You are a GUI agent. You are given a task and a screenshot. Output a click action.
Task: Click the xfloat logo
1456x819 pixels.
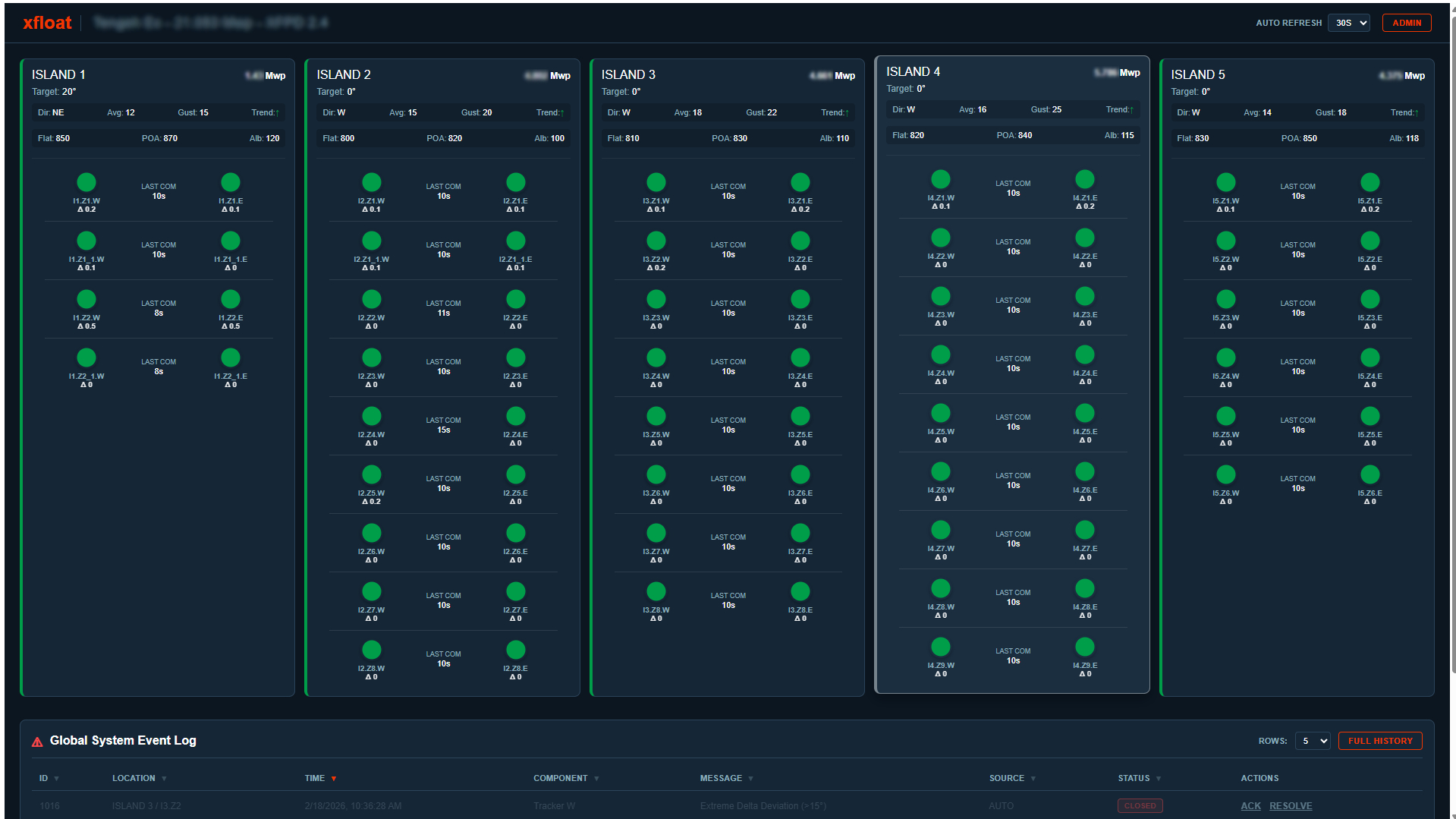pos(46,22)
